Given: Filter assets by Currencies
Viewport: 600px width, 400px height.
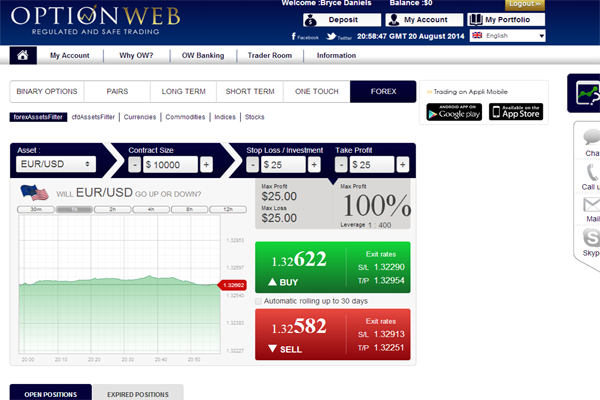Looking at the screenshot, I should [140, 117].
